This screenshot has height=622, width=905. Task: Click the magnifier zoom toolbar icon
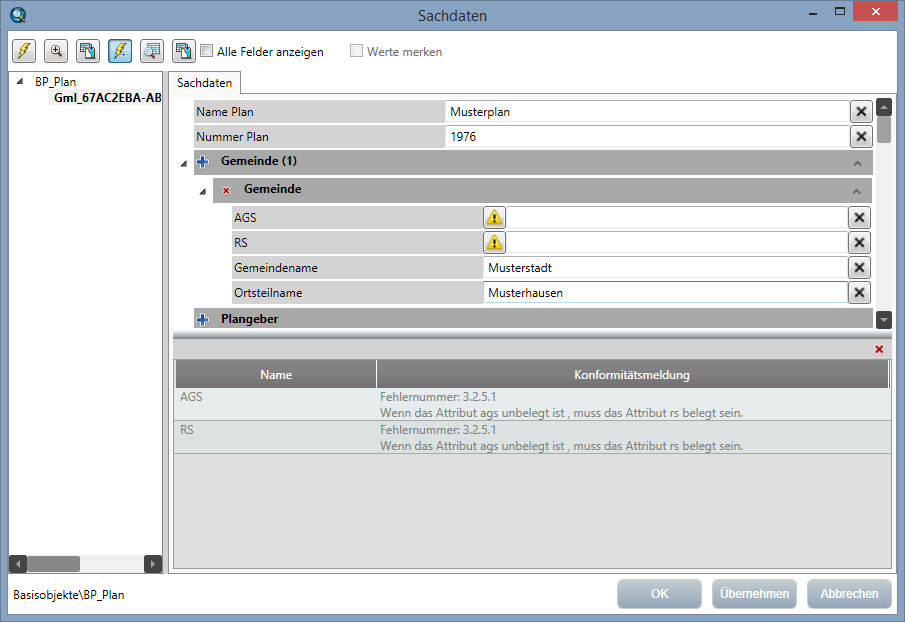click(x=56, y=51)
